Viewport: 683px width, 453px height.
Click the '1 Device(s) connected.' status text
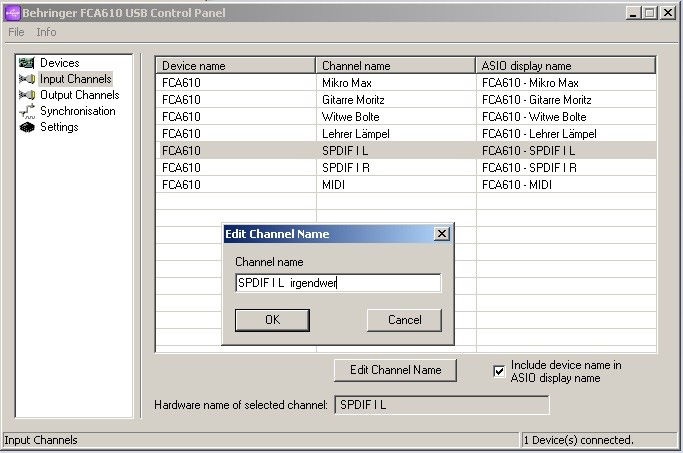click(x=578, y=440)
